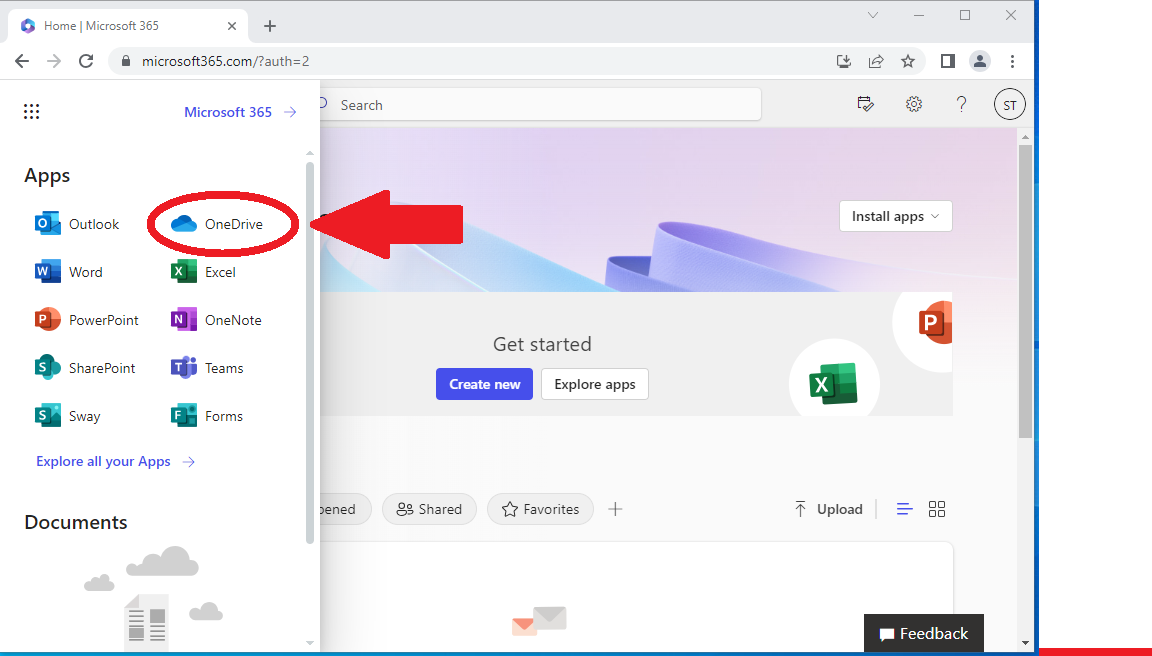Click the app launcher panel scrollbar

(x=310, y=352)
